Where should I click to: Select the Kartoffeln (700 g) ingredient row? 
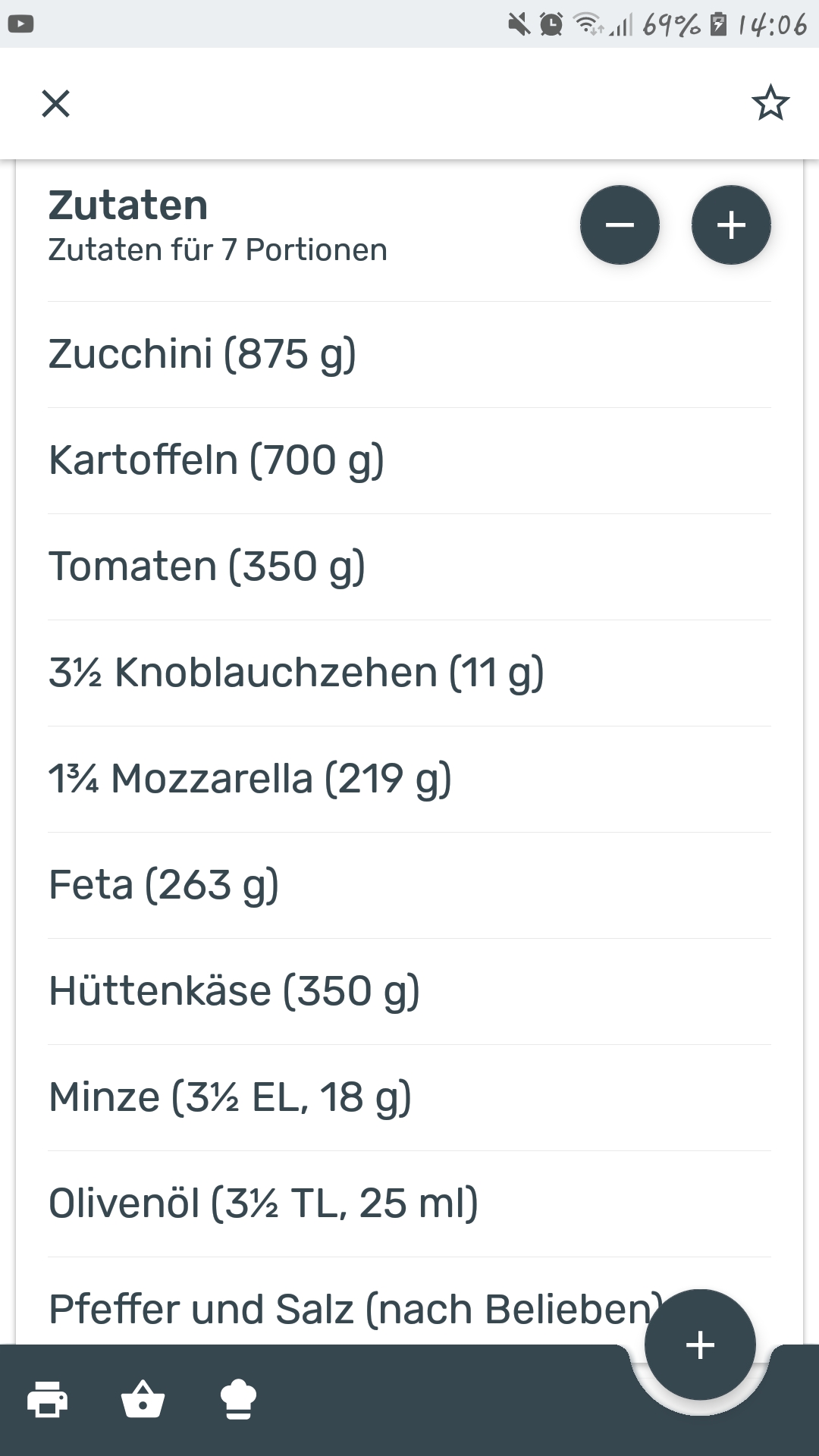pos(216,460)
